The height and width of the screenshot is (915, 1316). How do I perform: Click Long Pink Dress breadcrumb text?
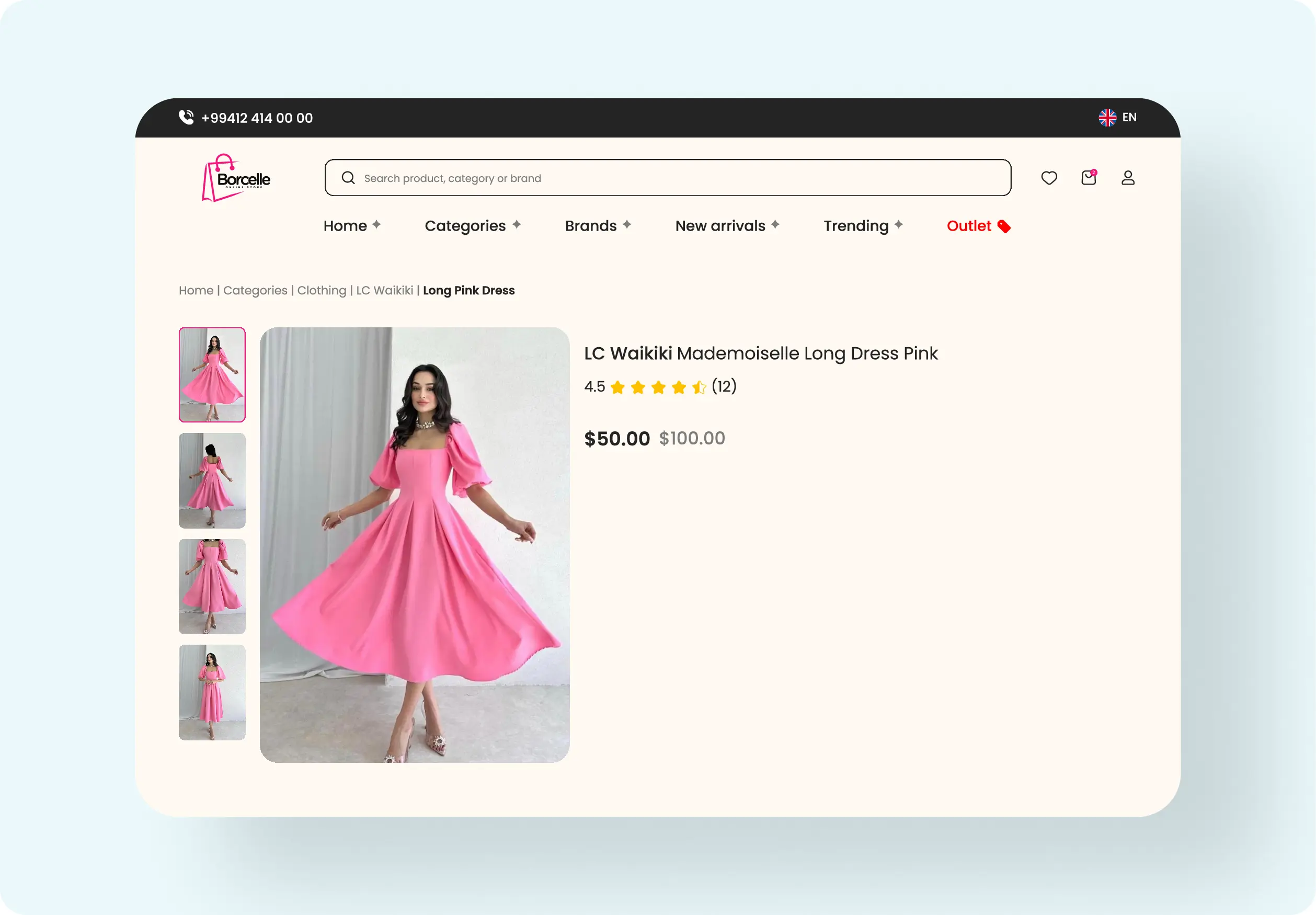point(469,291)
